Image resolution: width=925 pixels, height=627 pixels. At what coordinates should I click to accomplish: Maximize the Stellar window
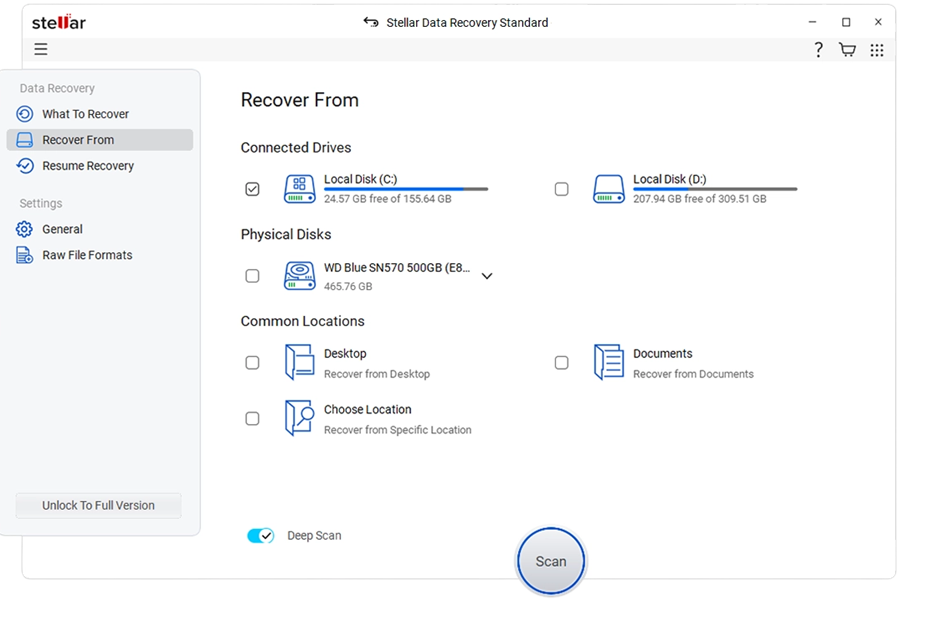click(x=846, y=22)
